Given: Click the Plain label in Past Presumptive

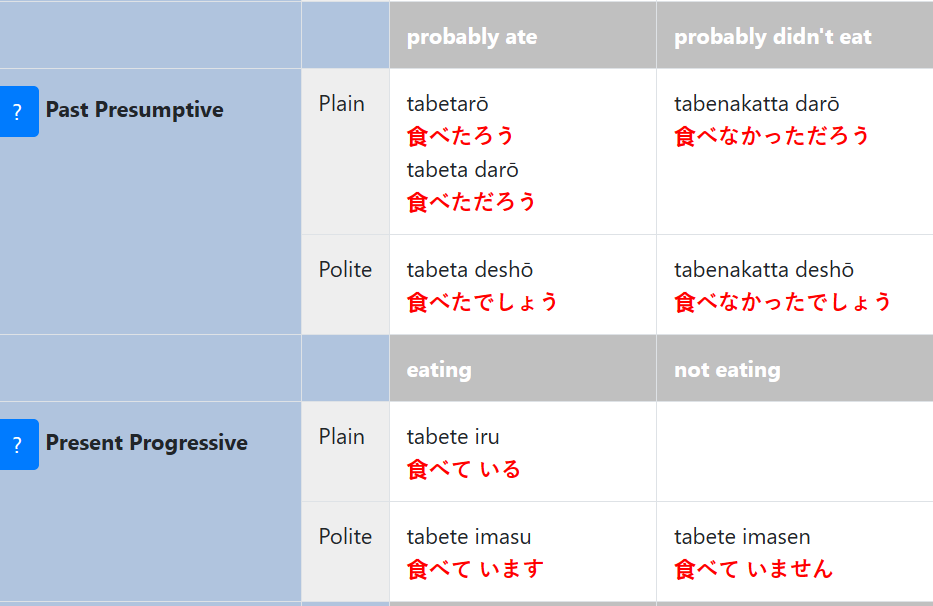Looking at the screenshot, I should [342, 104].
